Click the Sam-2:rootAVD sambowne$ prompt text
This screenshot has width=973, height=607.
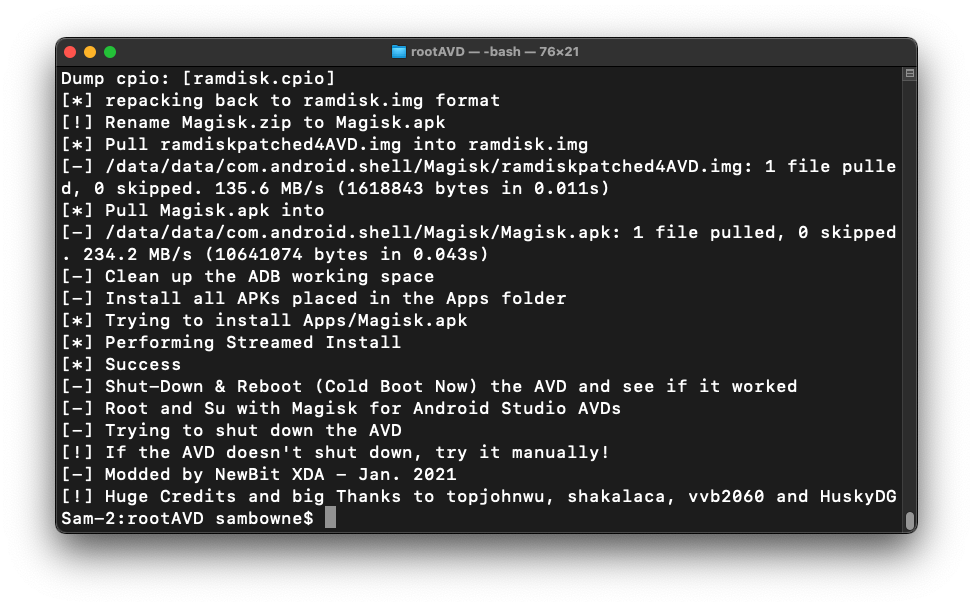(187, 518)
